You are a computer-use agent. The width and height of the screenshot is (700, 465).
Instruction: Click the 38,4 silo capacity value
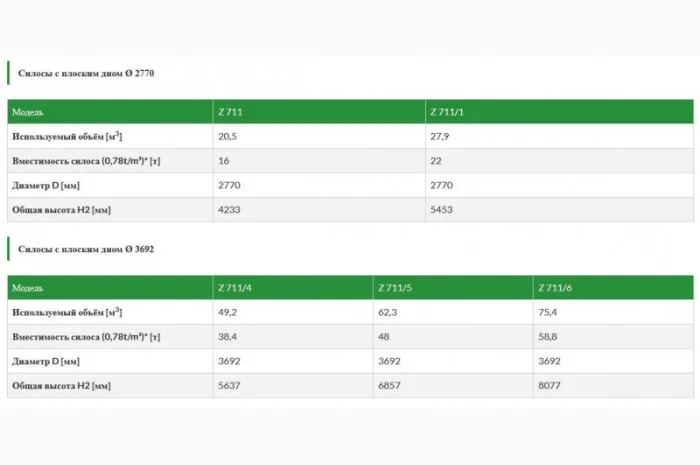point(229,337)
